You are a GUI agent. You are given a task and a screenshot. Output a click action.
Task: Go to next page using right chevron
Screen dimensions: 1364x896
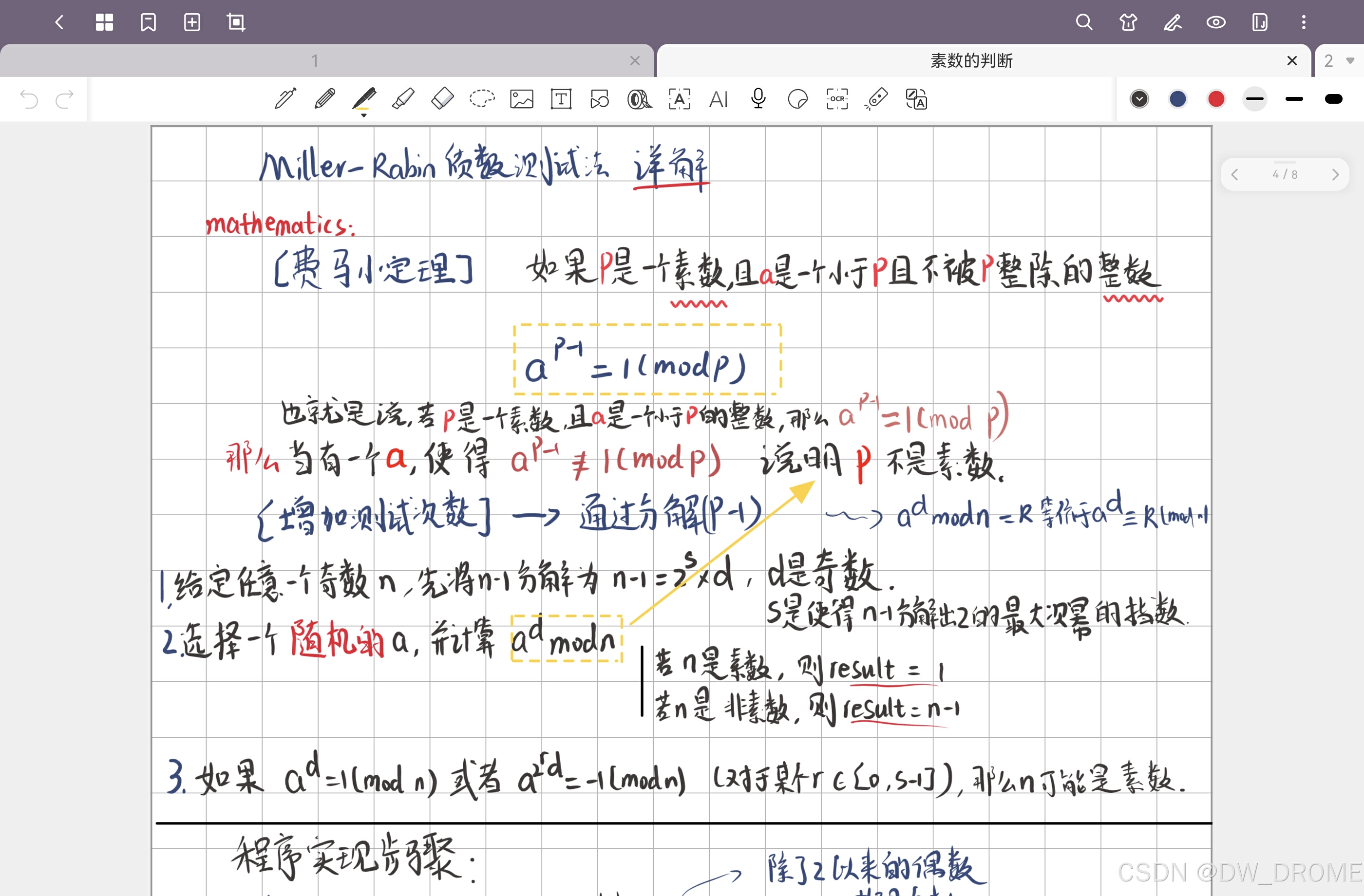click(x=1335, y=175)
